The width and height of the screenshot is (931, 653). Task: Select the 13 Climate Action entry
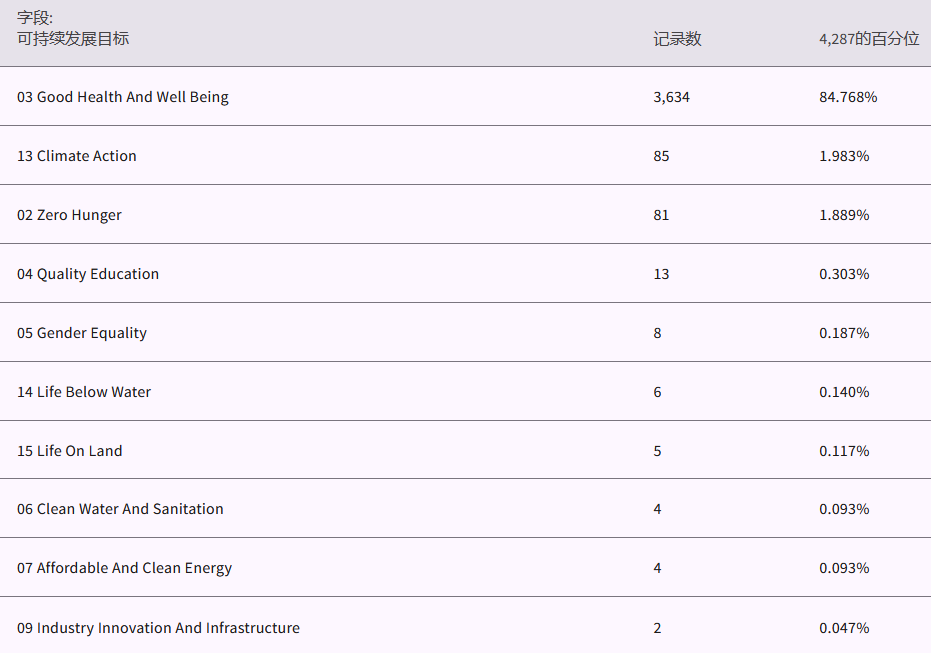click(77, 156)
